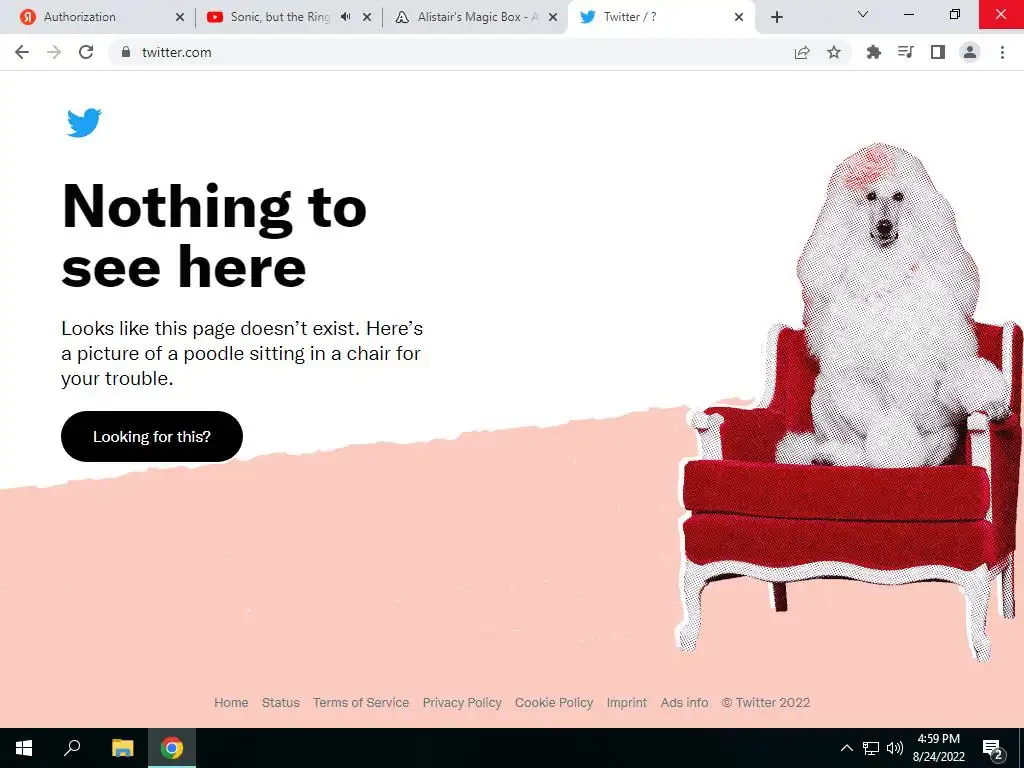Go back to previous page
Image resolution: width=1024 pixels, height=768 pixels.
pyautogui.click(x=22, y=52)
